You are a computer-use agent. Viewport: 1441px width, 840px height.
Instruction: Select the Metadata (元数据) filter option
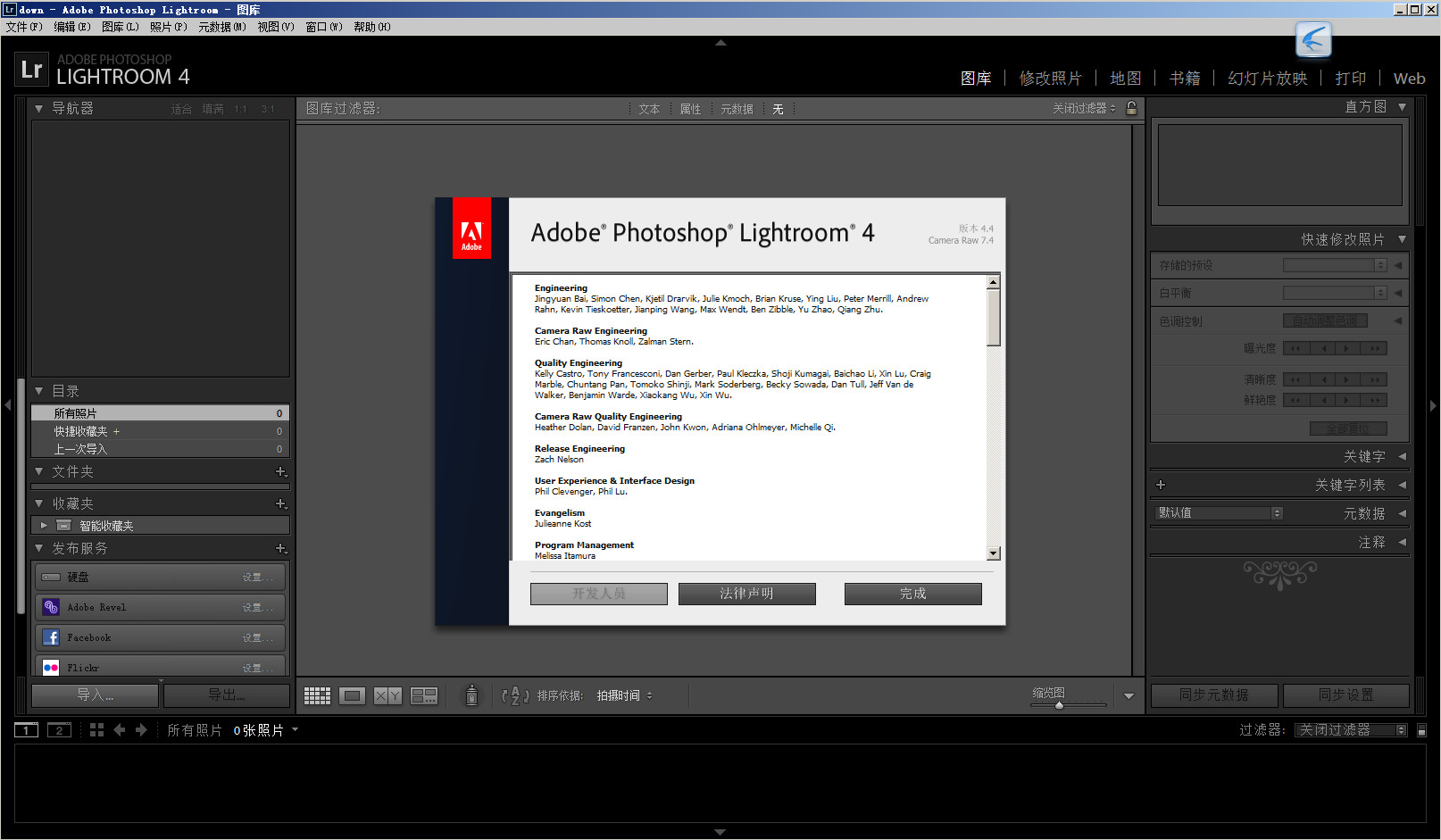point(737,109)
